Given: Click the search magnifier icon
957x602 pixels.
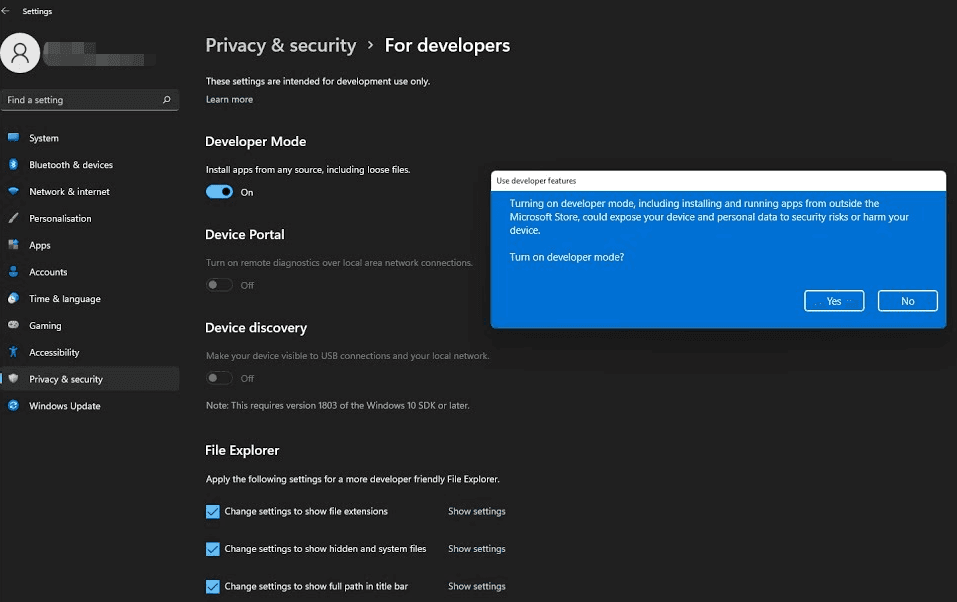Looking at the screenshot, I should point(167,100).
